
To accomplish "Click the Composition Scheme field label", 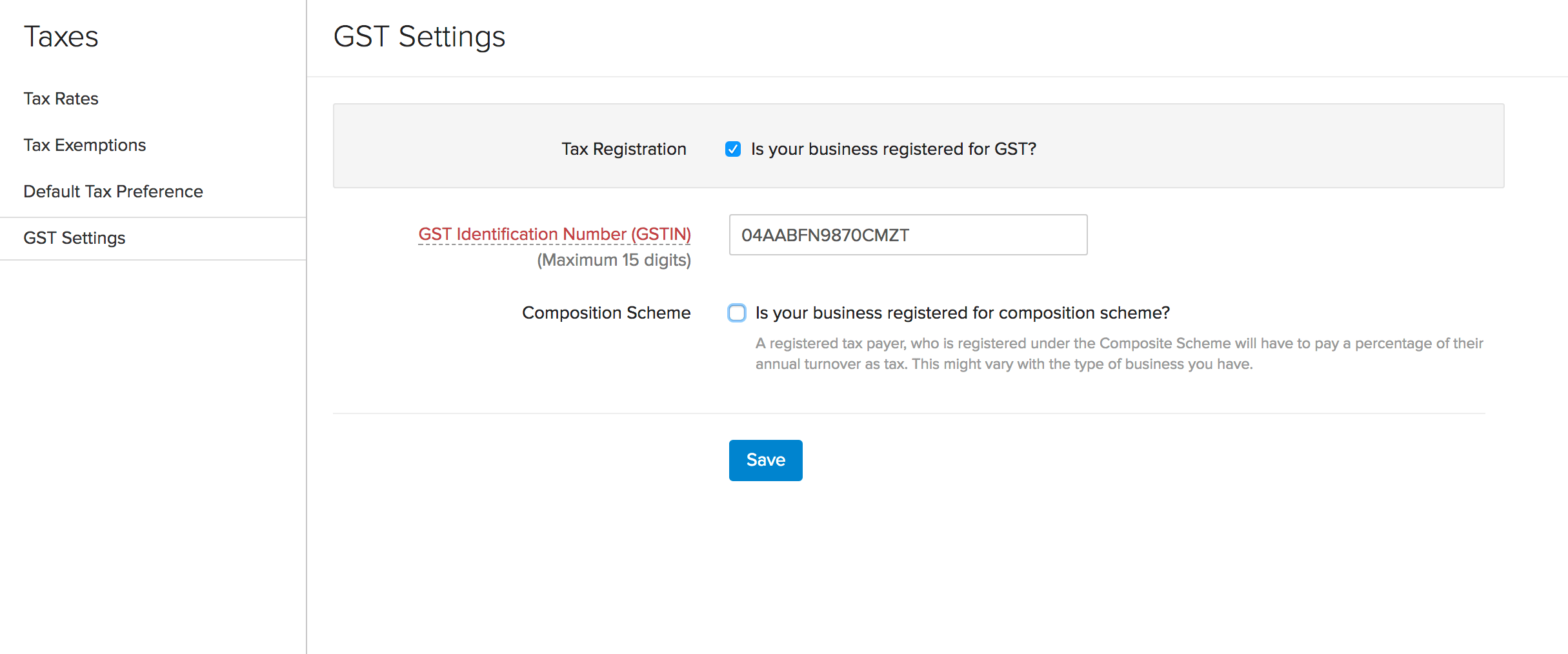I will (606, 313).
